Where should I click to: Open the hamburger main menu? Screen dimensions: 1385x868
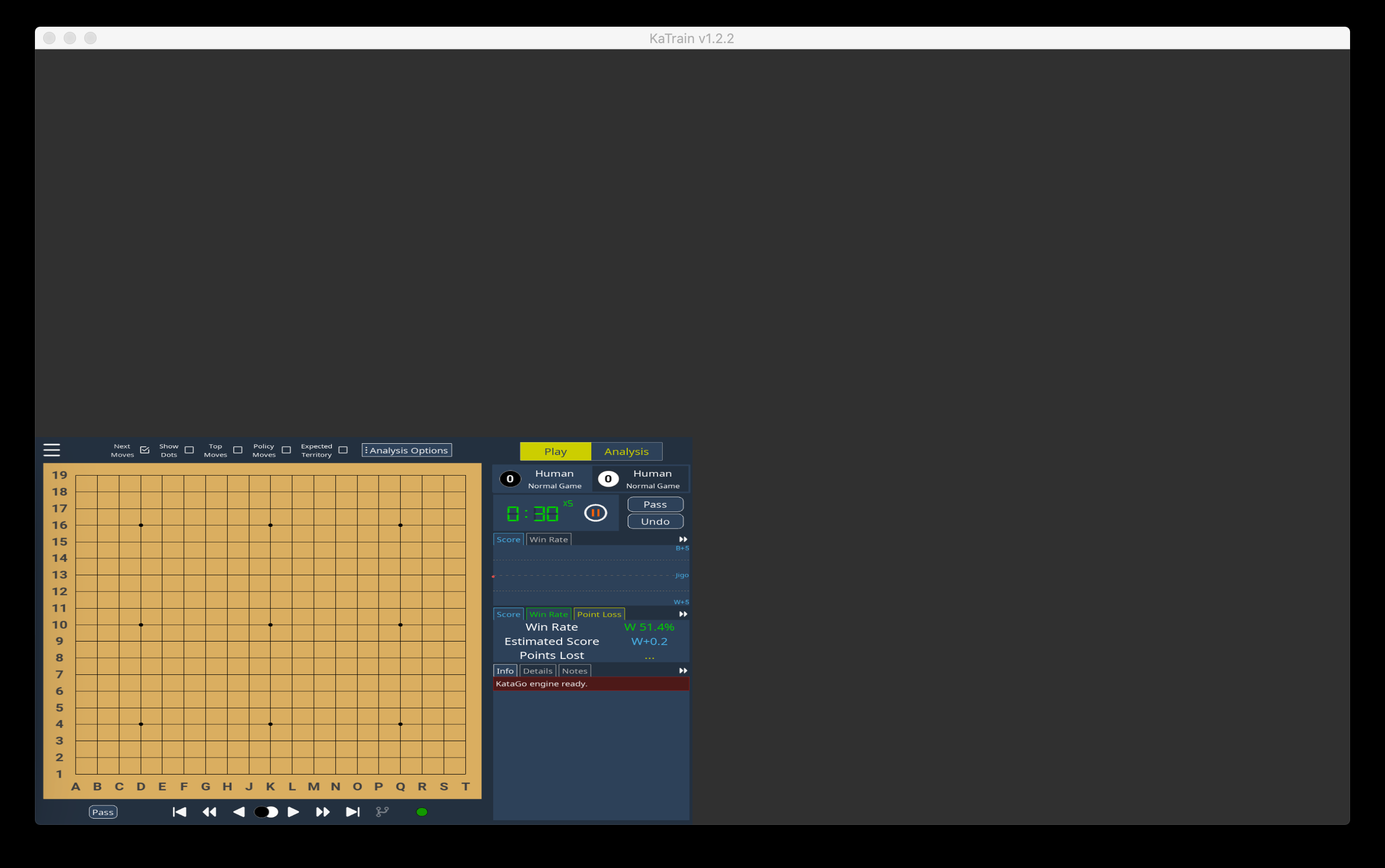point(51,449)
